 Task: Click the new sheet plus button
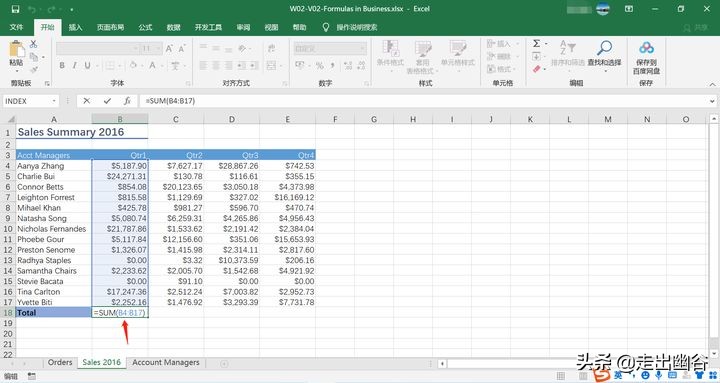(x=224, y=363)
